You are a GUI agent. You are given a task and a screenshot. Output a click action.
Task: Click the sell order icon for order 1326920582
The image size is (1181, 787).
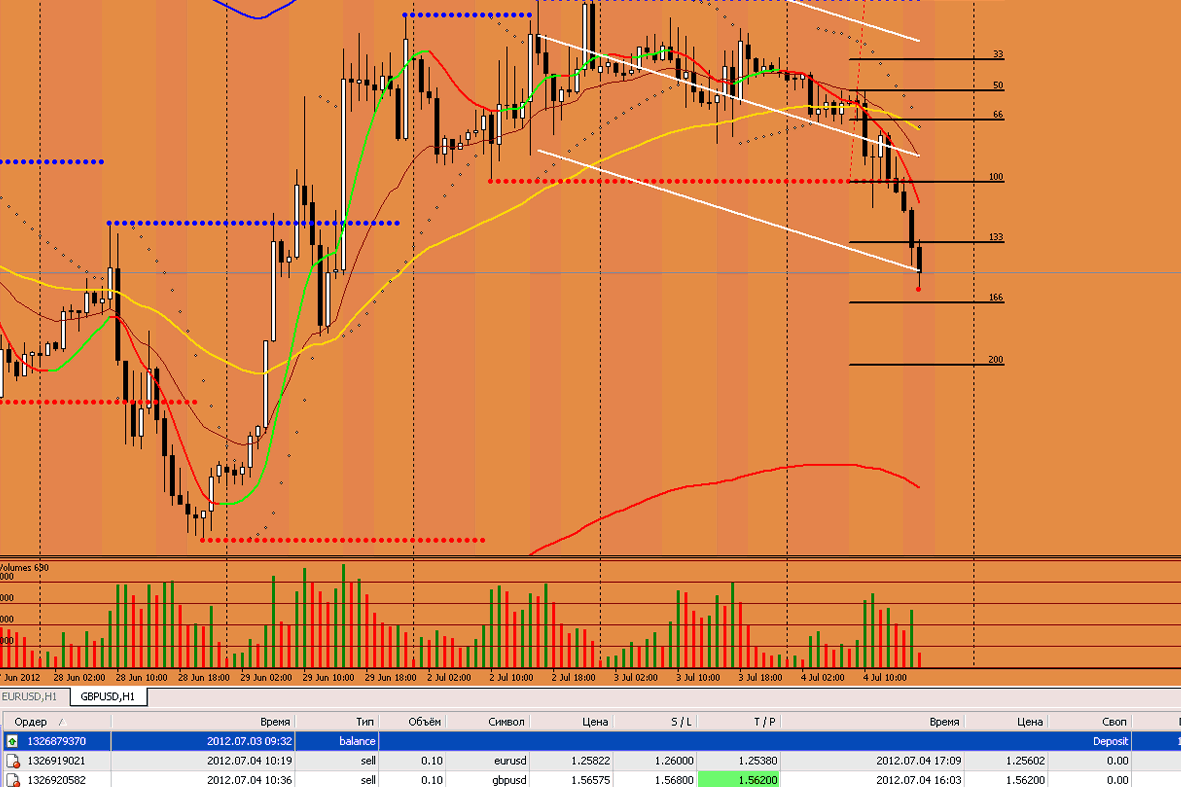[x=12, y=780]
